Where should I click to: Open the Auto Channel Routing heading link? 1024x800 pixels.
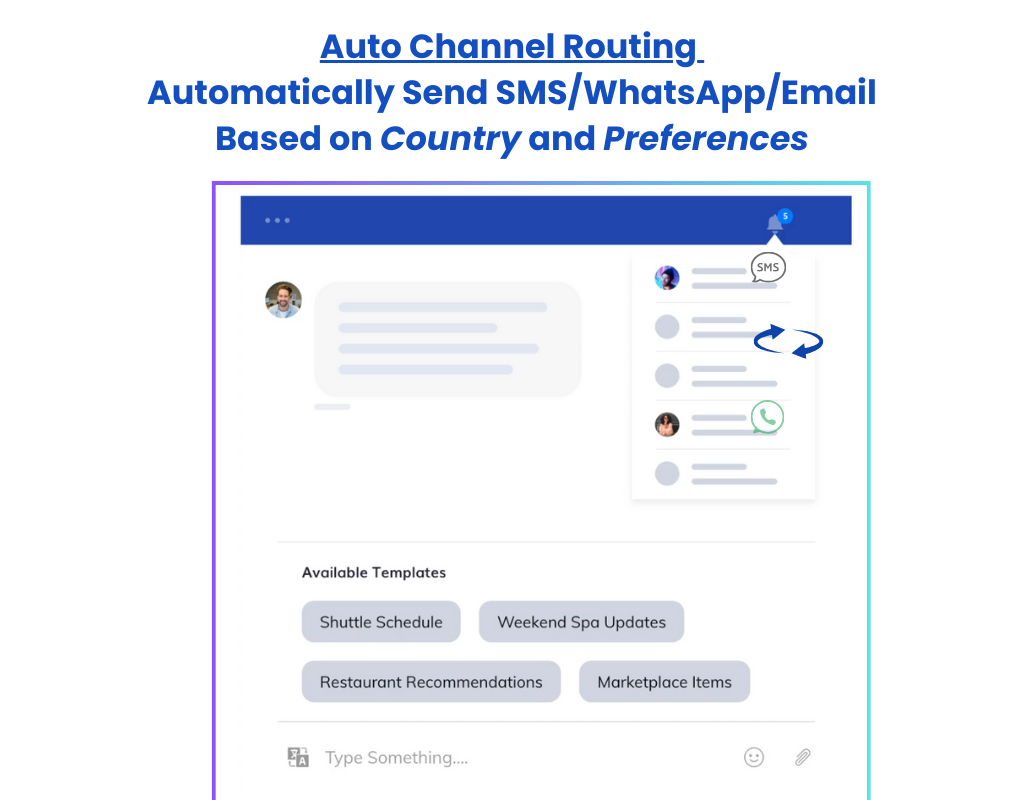pos(511,47)
